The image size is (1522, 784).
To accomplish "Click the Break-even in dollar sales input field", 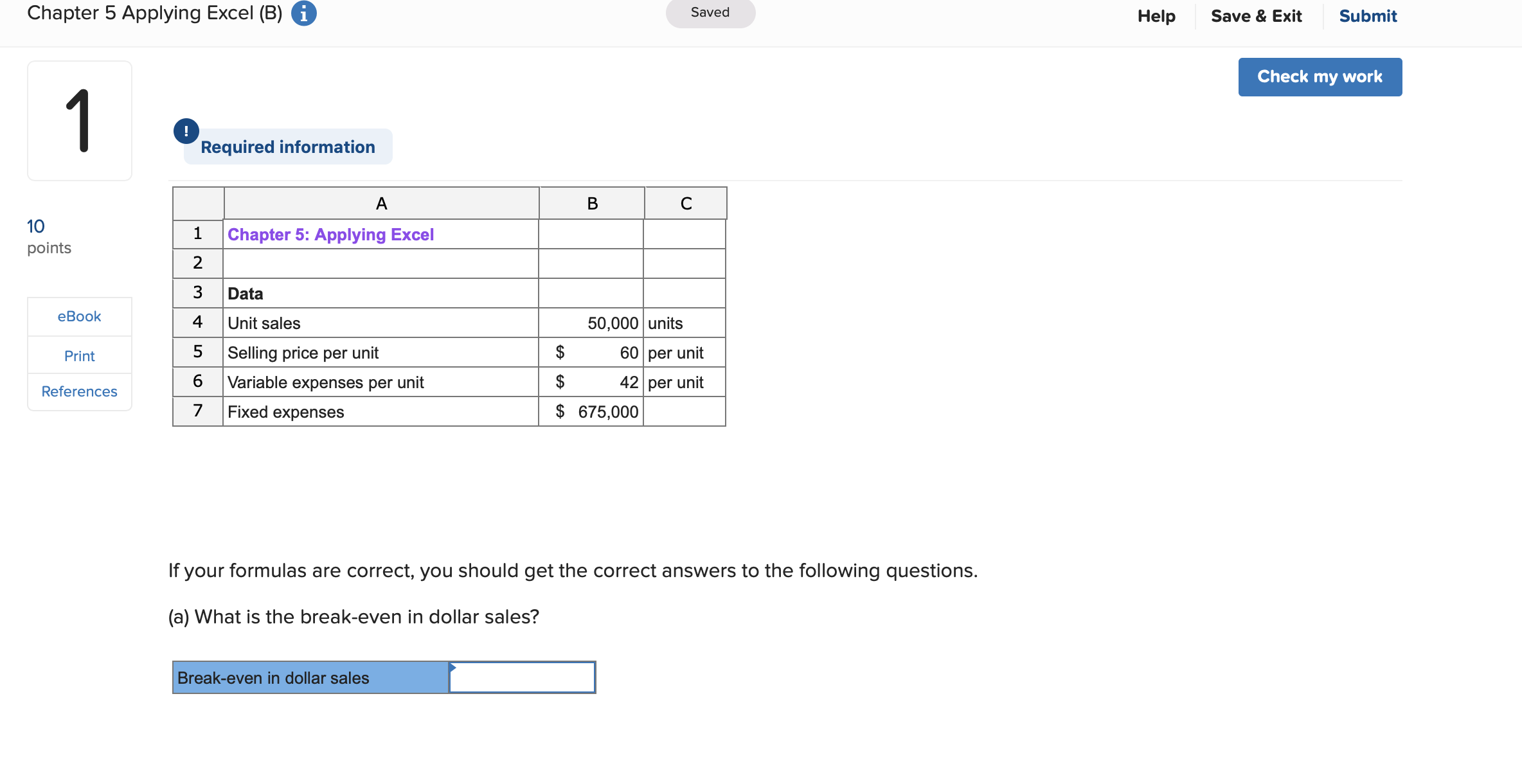I will tap(521, 677).
